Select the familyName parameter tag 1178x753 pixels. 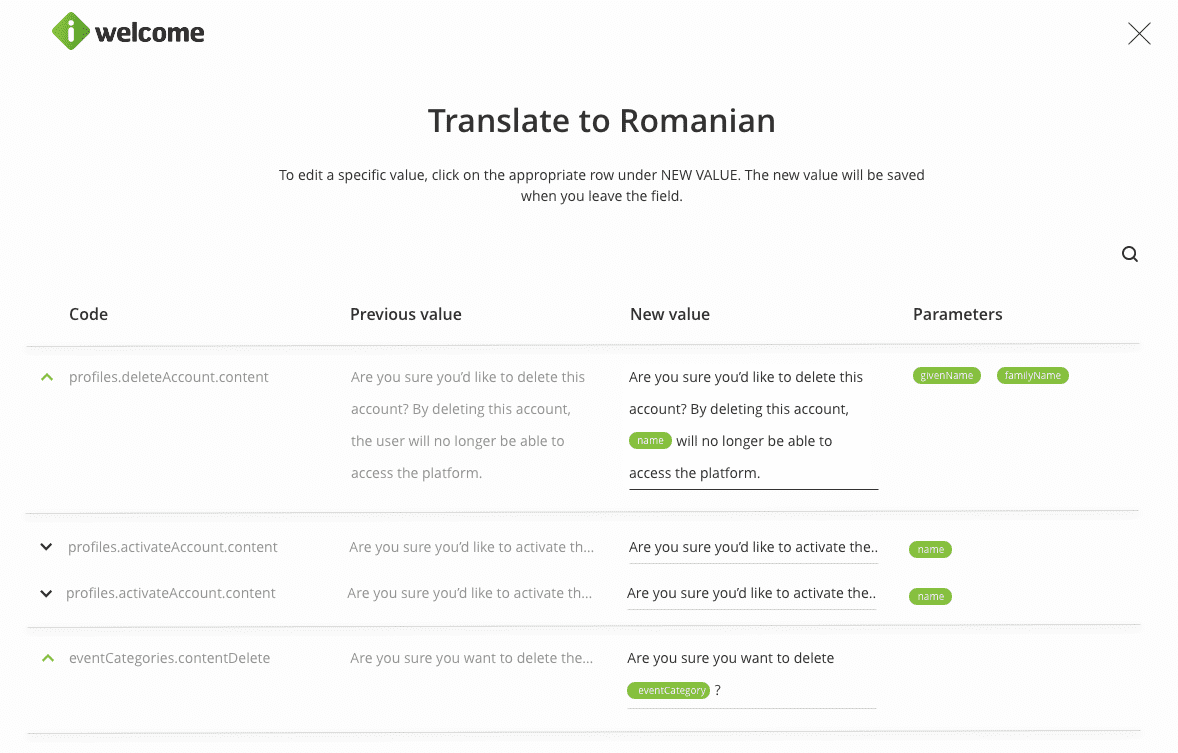coord(1032,376)
